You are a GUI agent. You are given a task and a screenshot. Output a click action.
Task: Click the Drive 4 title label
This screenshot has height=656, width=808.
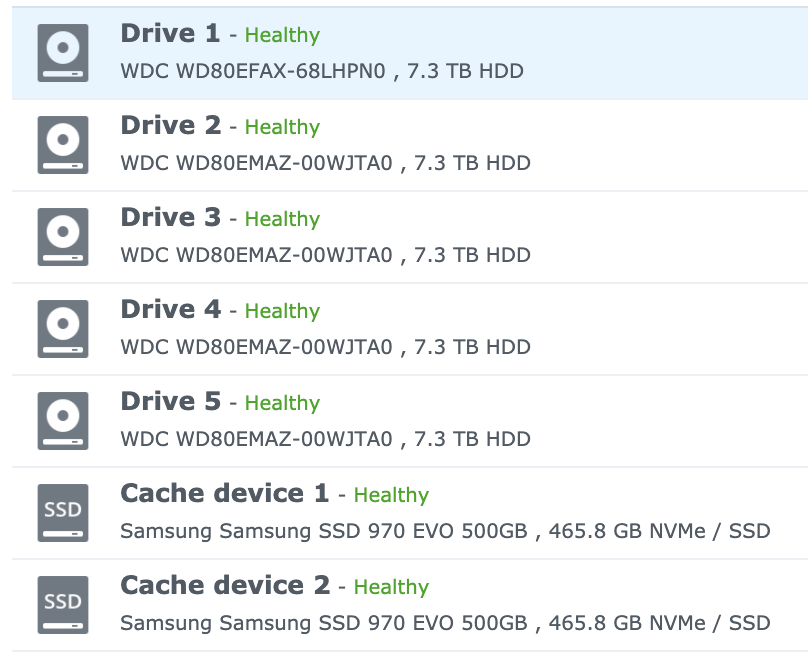(172, 310)
